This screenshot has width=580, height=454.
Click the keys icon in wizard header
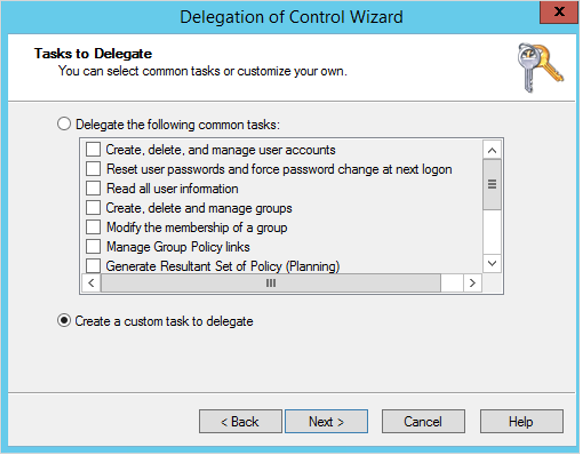pos(540,68)
